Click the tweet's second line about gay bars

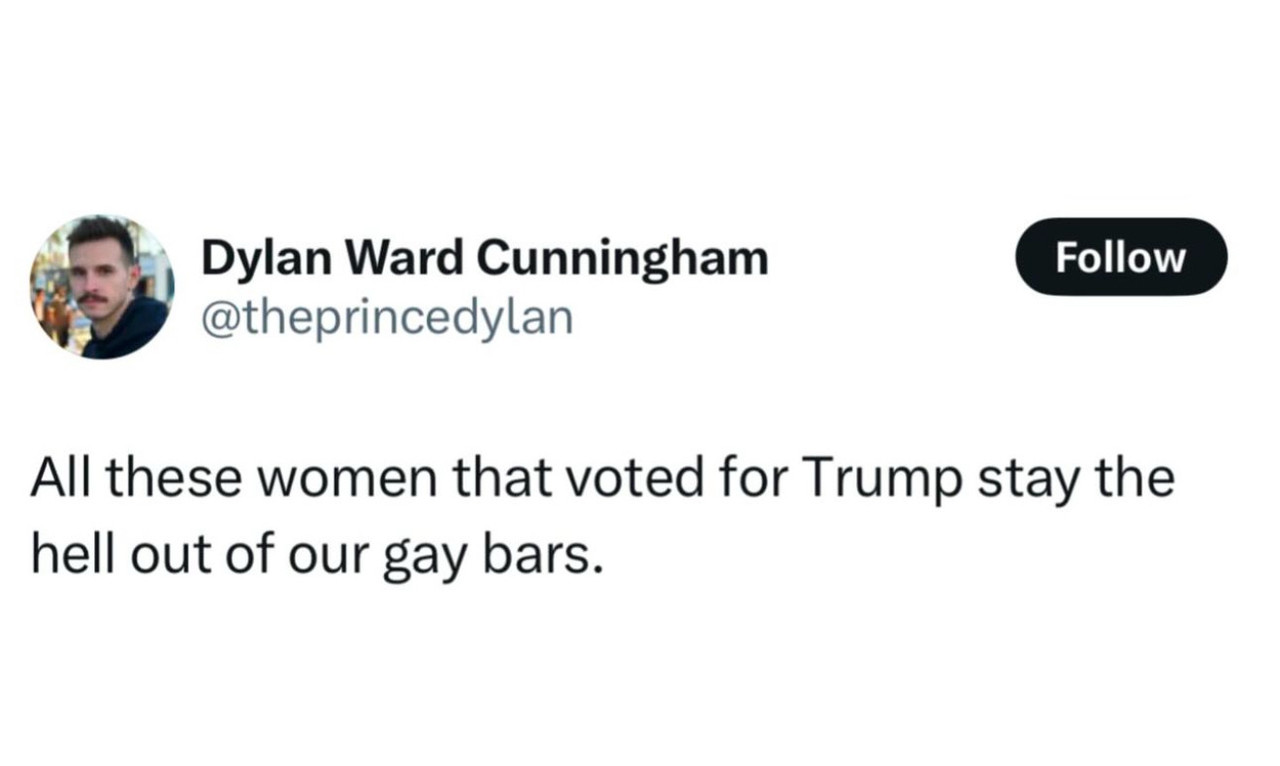click(318, 557)
